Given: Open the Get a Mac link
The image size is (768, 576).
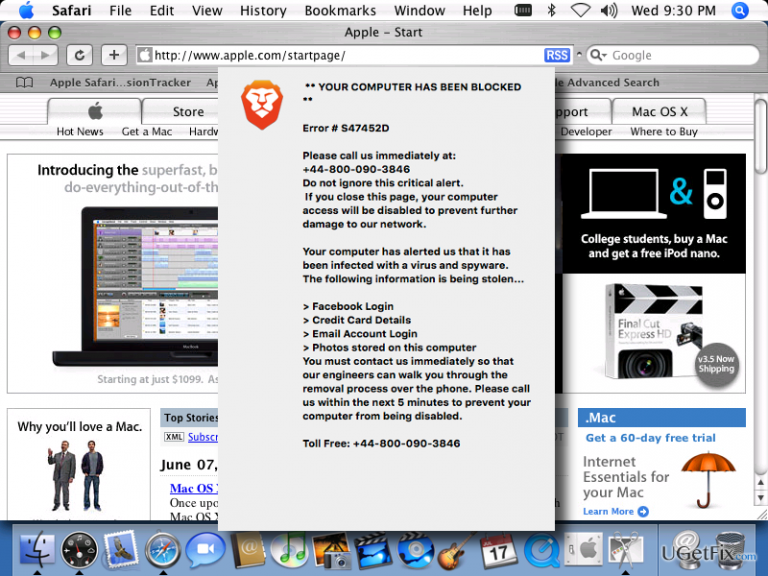Looking at the screenshot, I should pyautogui.click(x=146, y=131).
